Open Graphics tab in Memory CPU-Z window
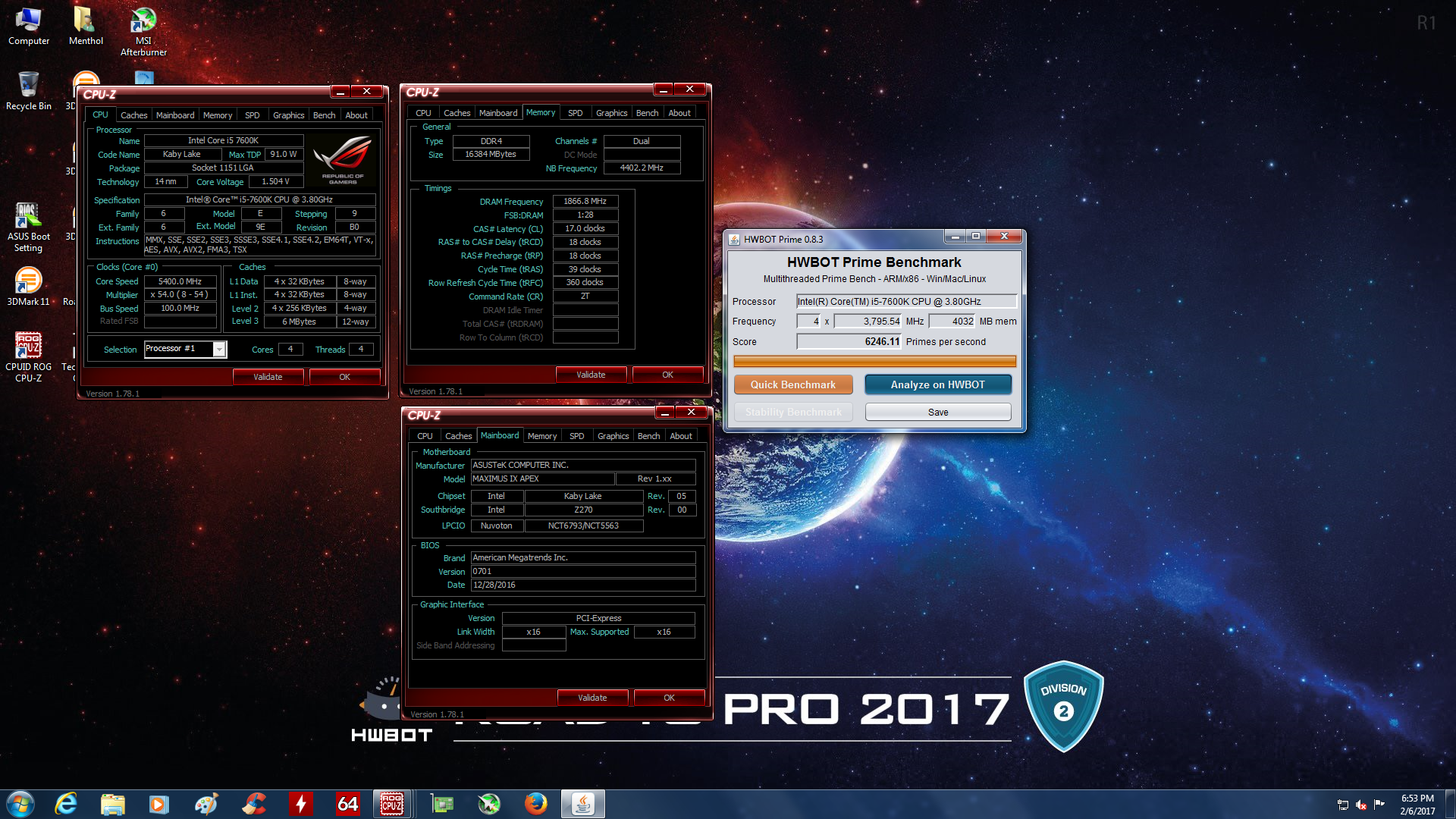Image resolution: width=1456 pixels, height=819 pixels. (x=611, y=113)
